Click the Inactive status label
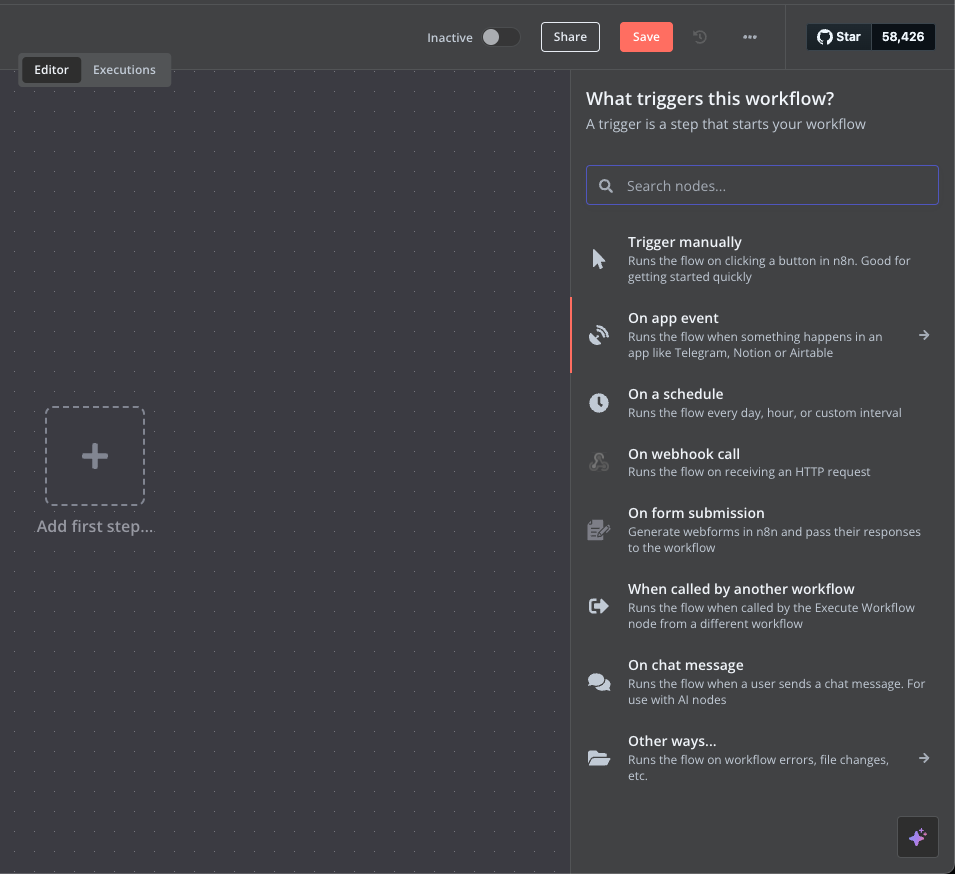 click(449, 38)
